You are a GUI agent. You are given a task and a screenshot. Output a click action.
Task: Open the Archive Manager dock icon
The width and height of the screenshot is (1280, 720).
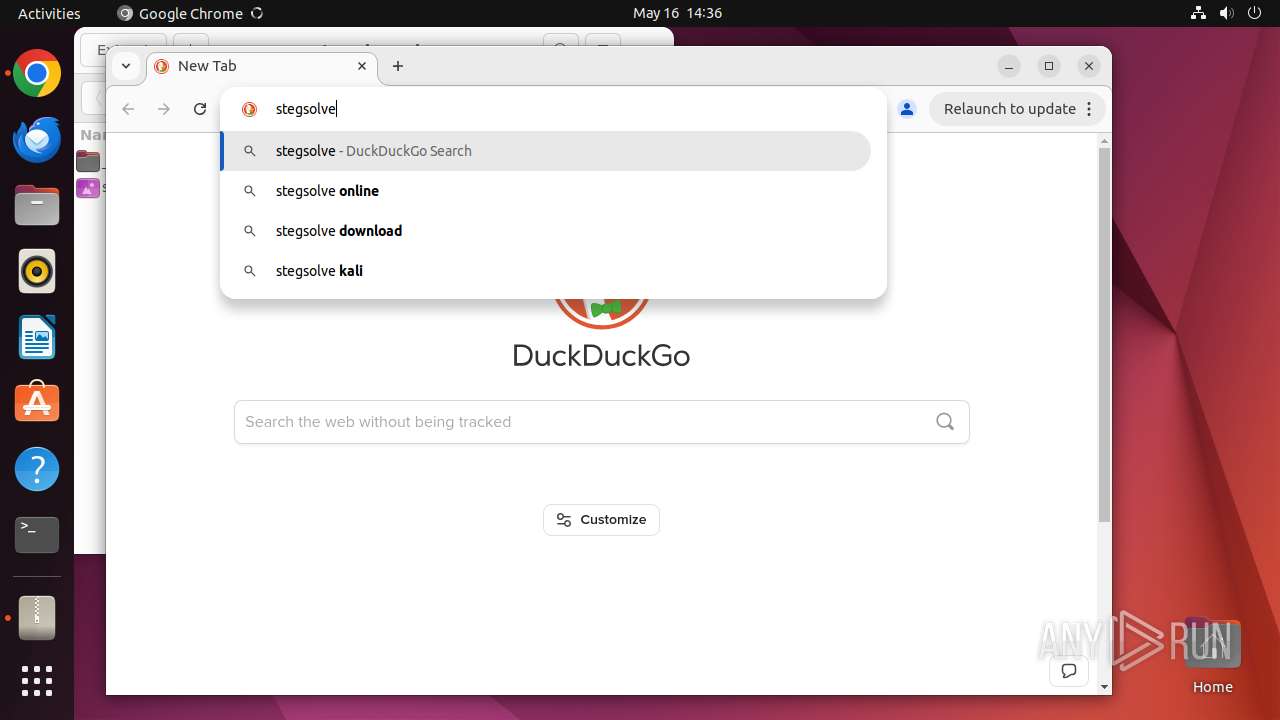pos(37,618)
